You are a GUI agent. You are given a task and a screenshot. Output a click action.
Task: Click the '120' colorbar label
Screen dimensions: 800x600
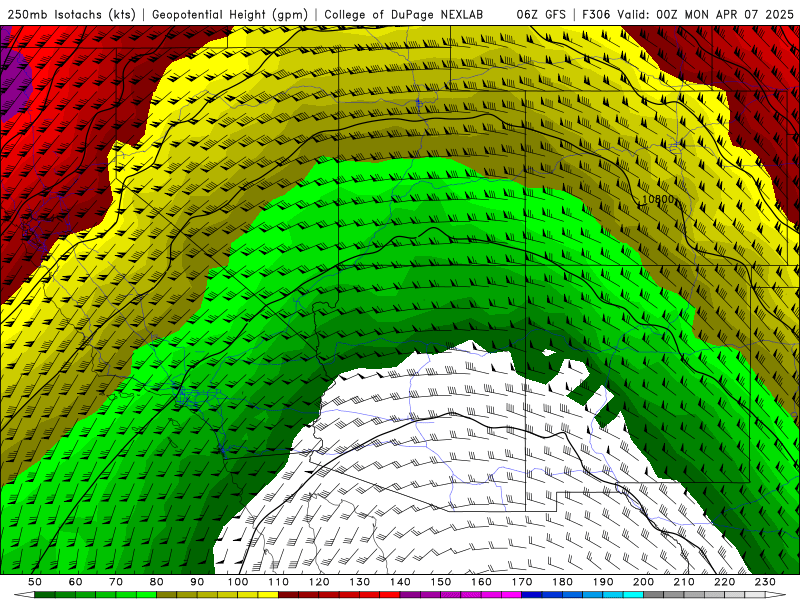pyautogui.click(x=319, y=582)
